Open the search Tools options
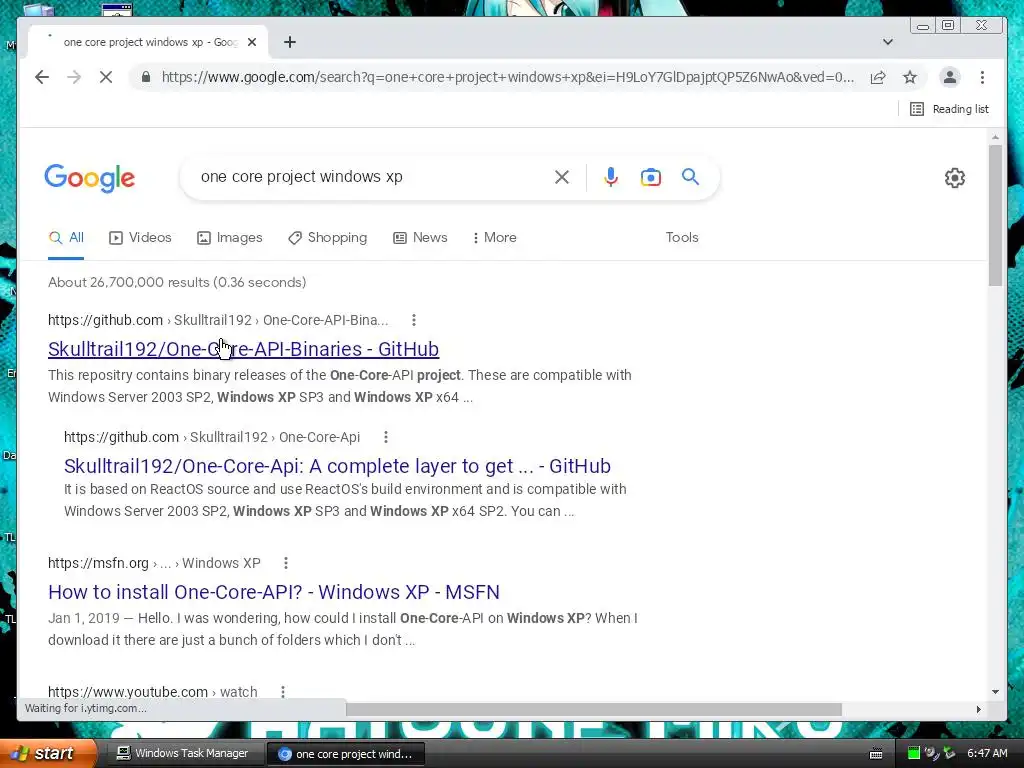Viewport: 1024px width, 768px height. point(682,238)
